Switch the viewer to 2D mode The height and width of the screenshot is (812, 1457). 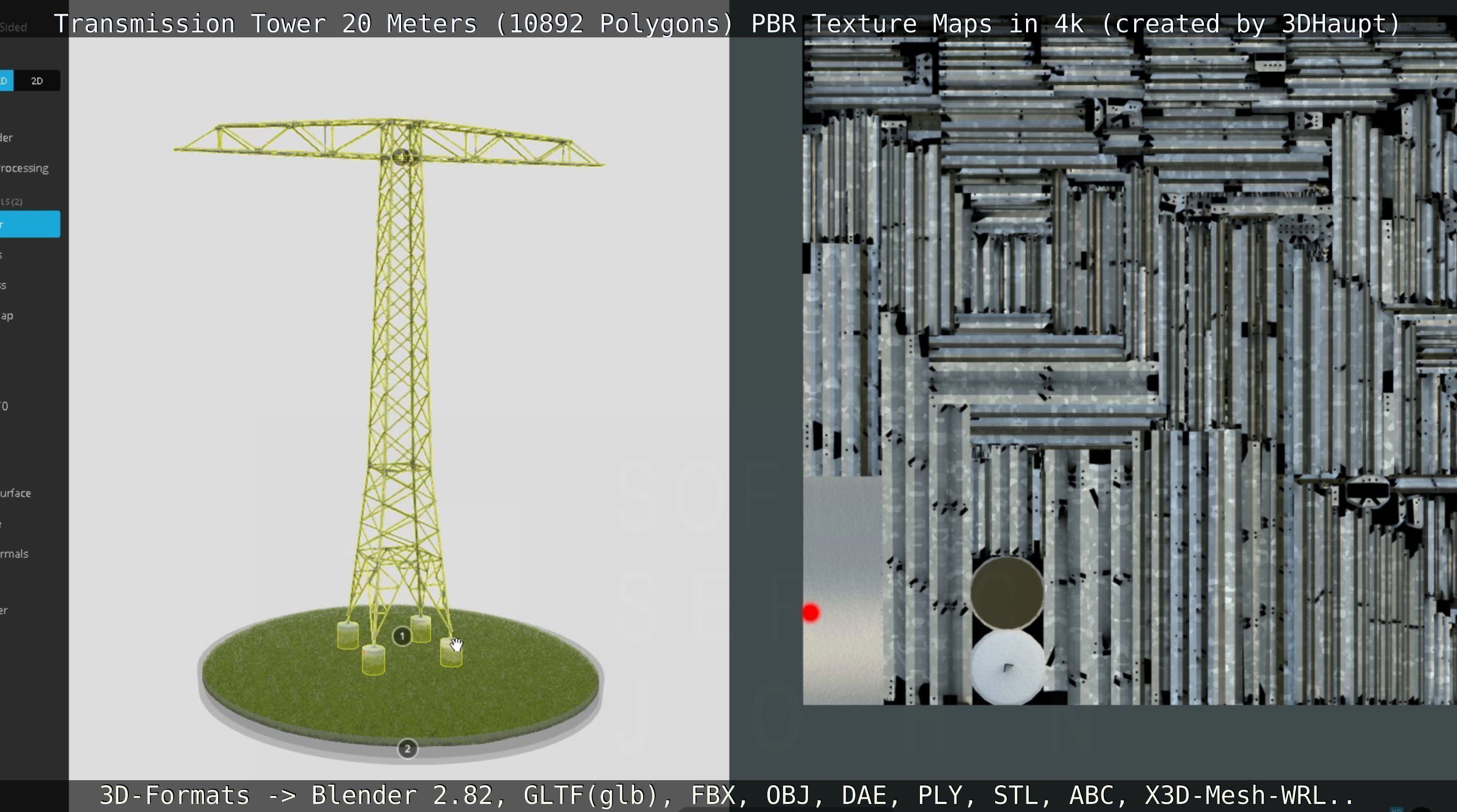(37, 81)
